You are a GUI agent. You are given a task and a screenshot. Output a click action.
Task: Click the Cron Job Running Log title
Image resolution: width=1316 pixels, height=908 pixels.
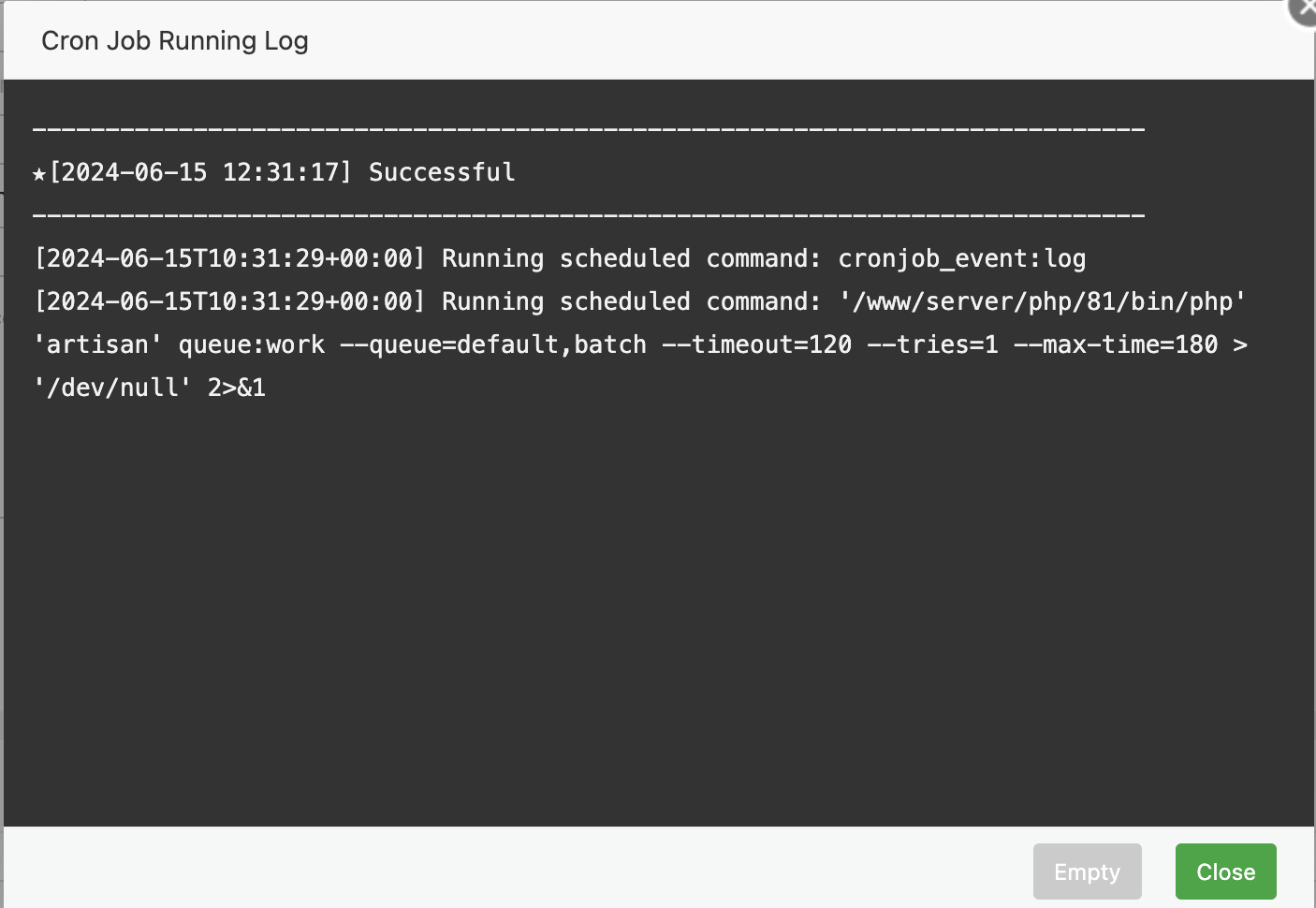point(175,41)
